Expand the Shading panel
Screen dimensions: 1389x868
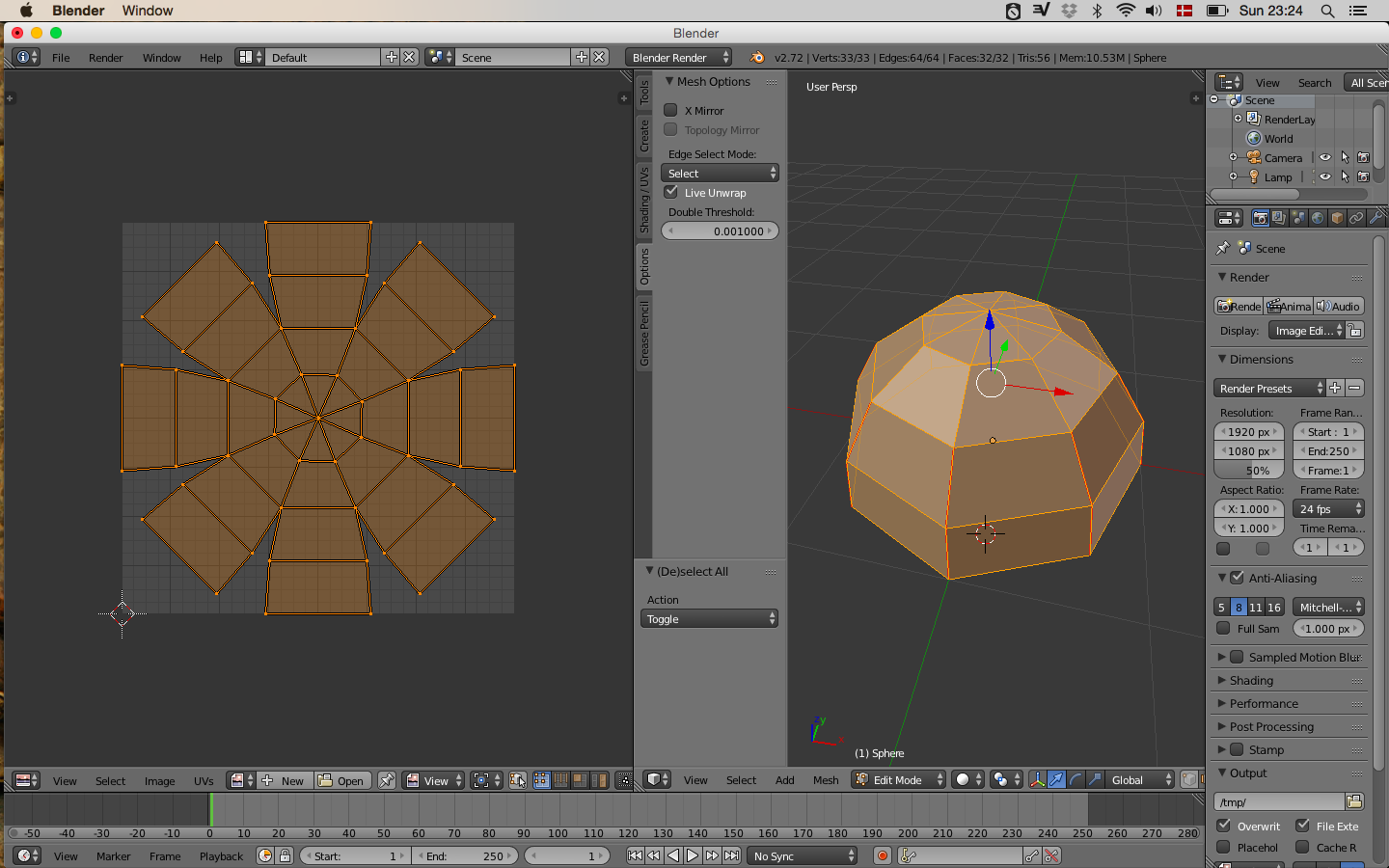1251,680
